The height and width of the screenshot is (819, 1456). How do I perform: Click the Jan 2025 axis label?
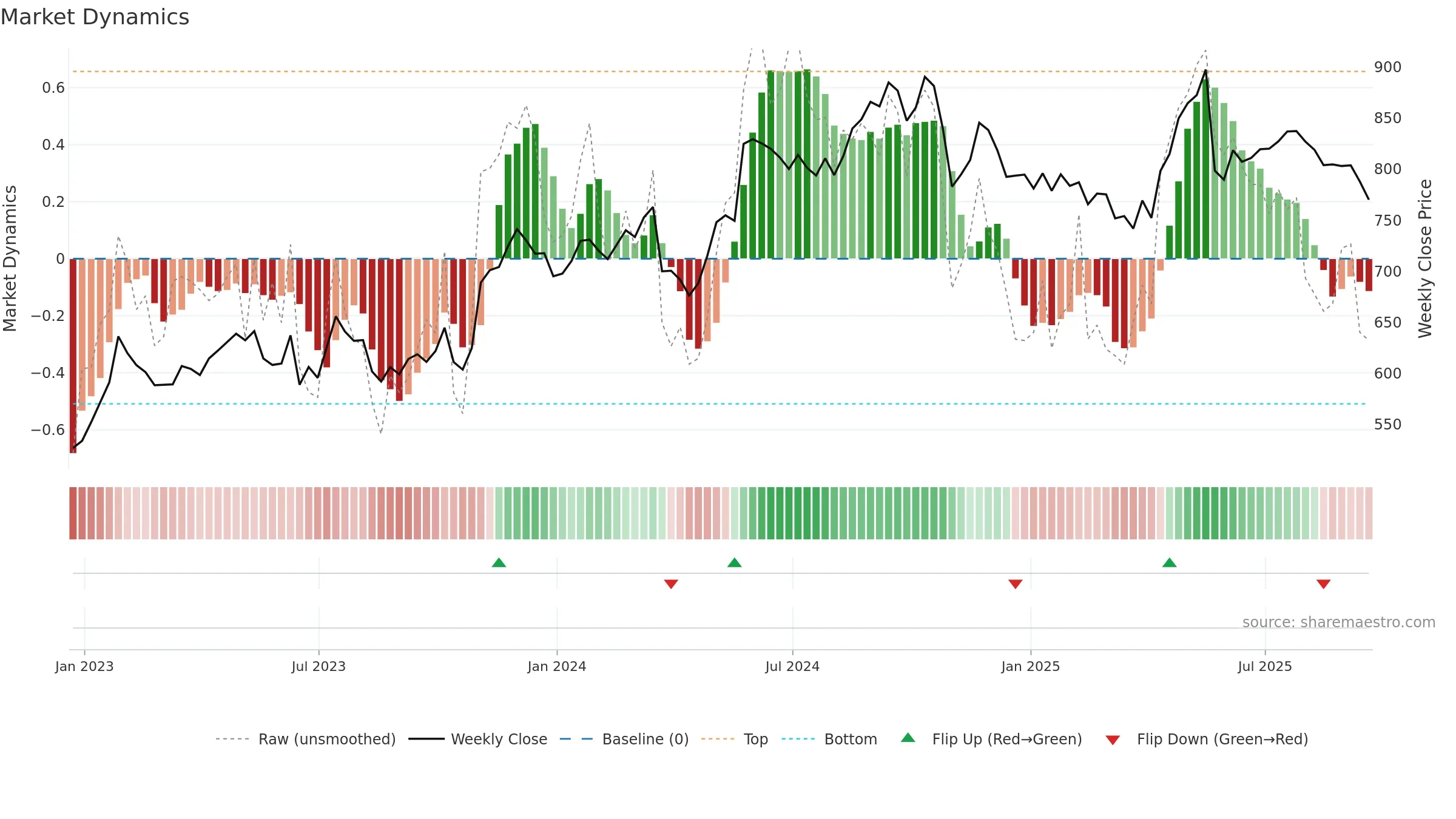tap(1031, 666)
